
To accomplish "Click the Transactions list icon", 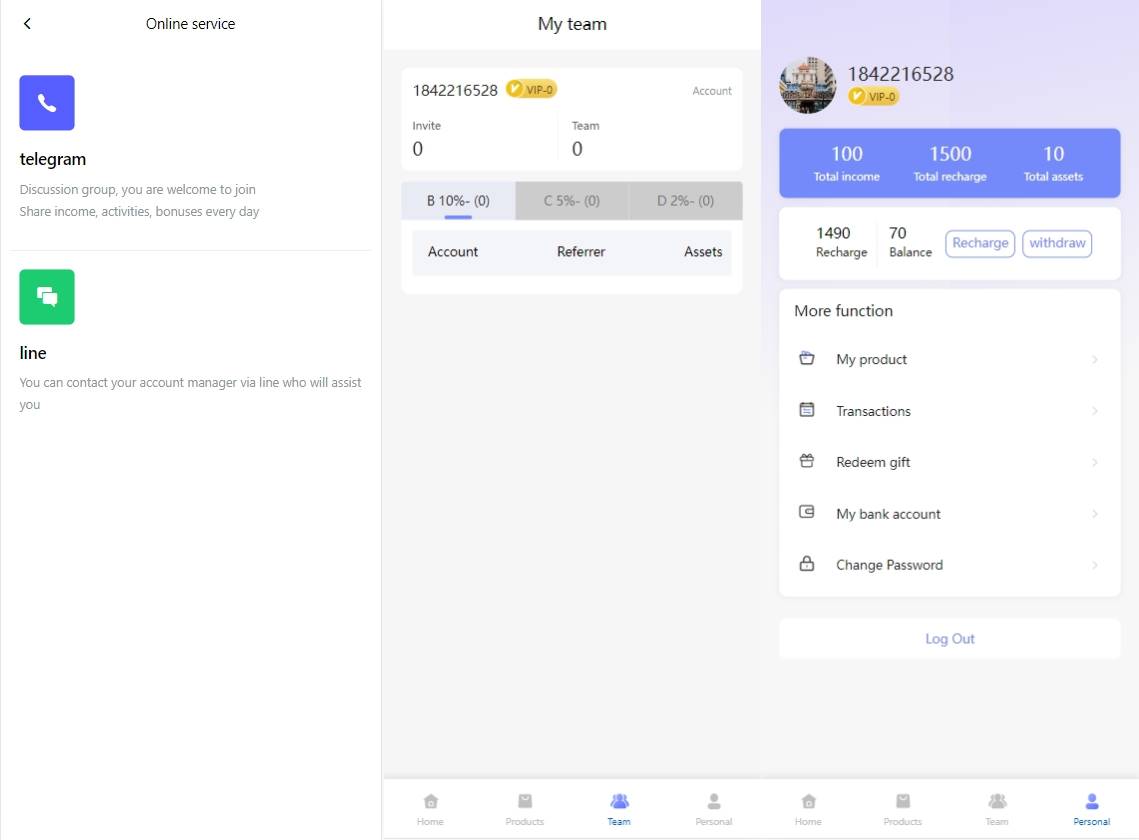I will [x=807, y=410].
